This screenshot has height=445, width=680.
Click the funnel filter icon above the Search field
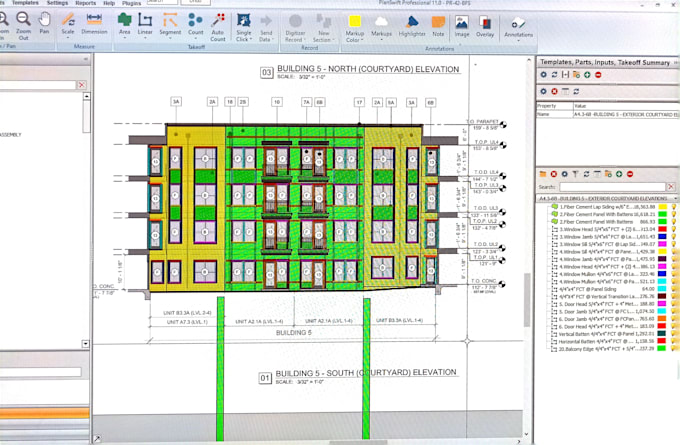(x=575, y=174)
